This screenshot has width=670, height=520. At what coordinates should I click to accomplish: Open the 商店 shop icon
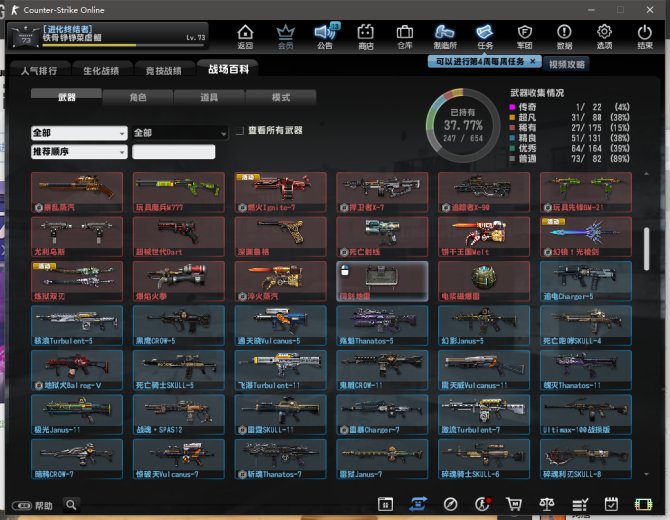pos(366,36)
